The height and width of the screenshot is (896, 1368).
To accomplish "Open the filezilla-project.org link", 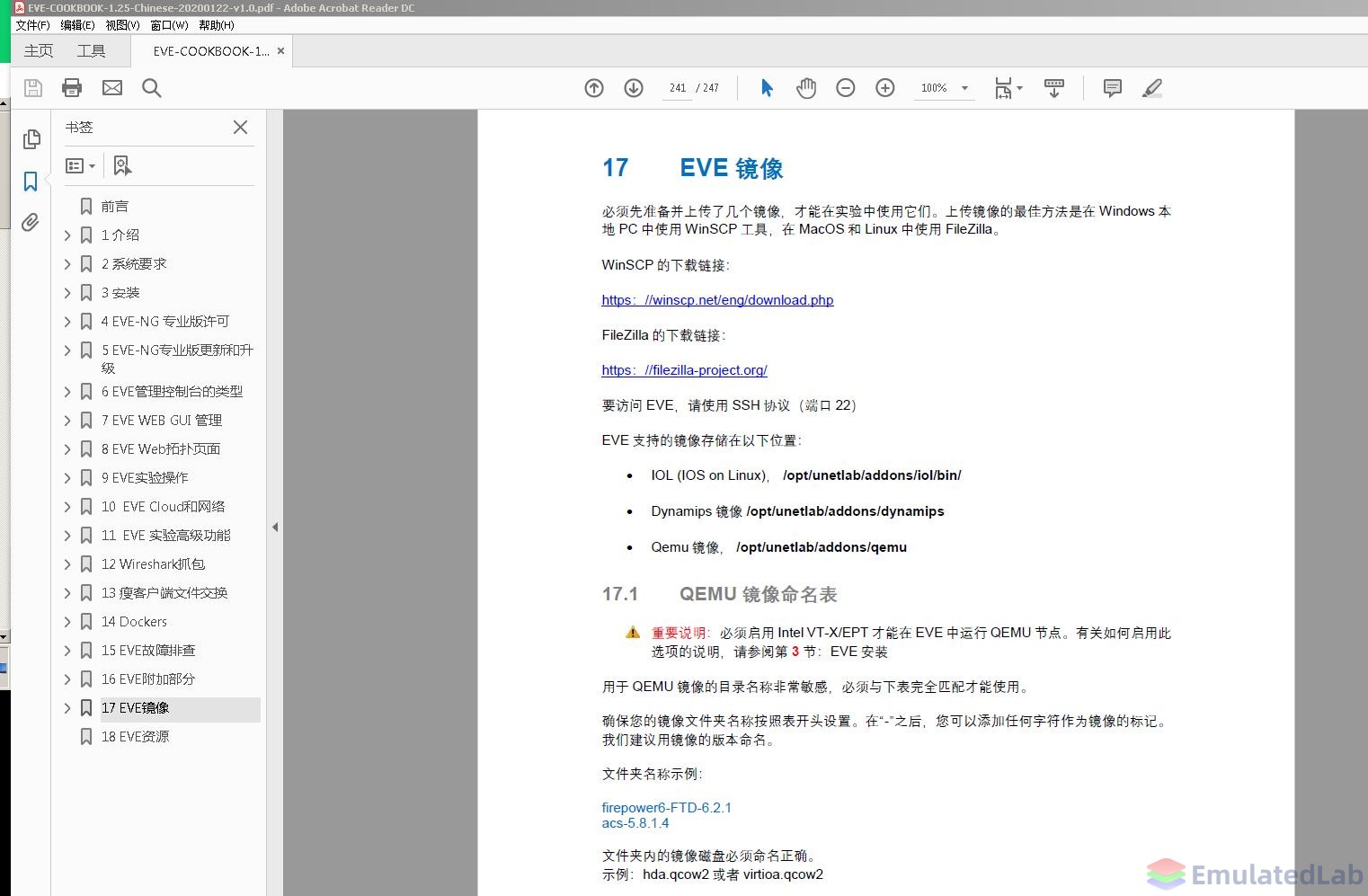I will [x=684, y=370].
